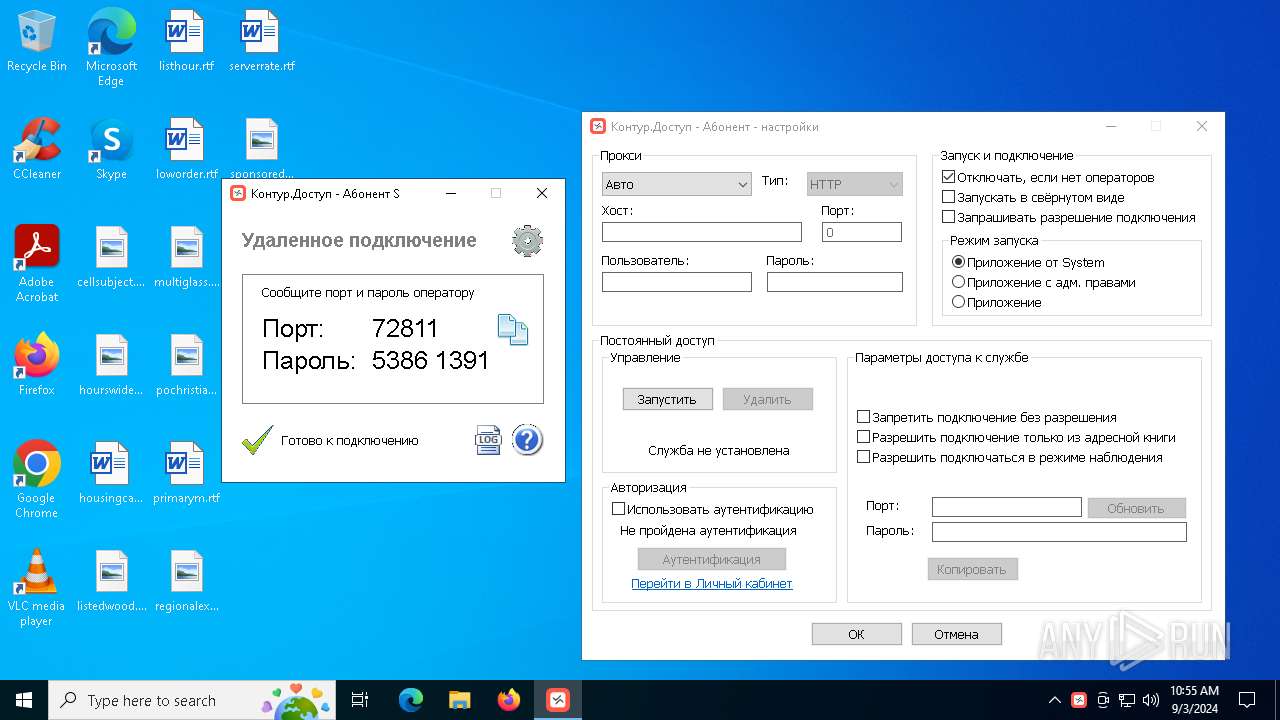Open regionalex image file on desktop

186,581
